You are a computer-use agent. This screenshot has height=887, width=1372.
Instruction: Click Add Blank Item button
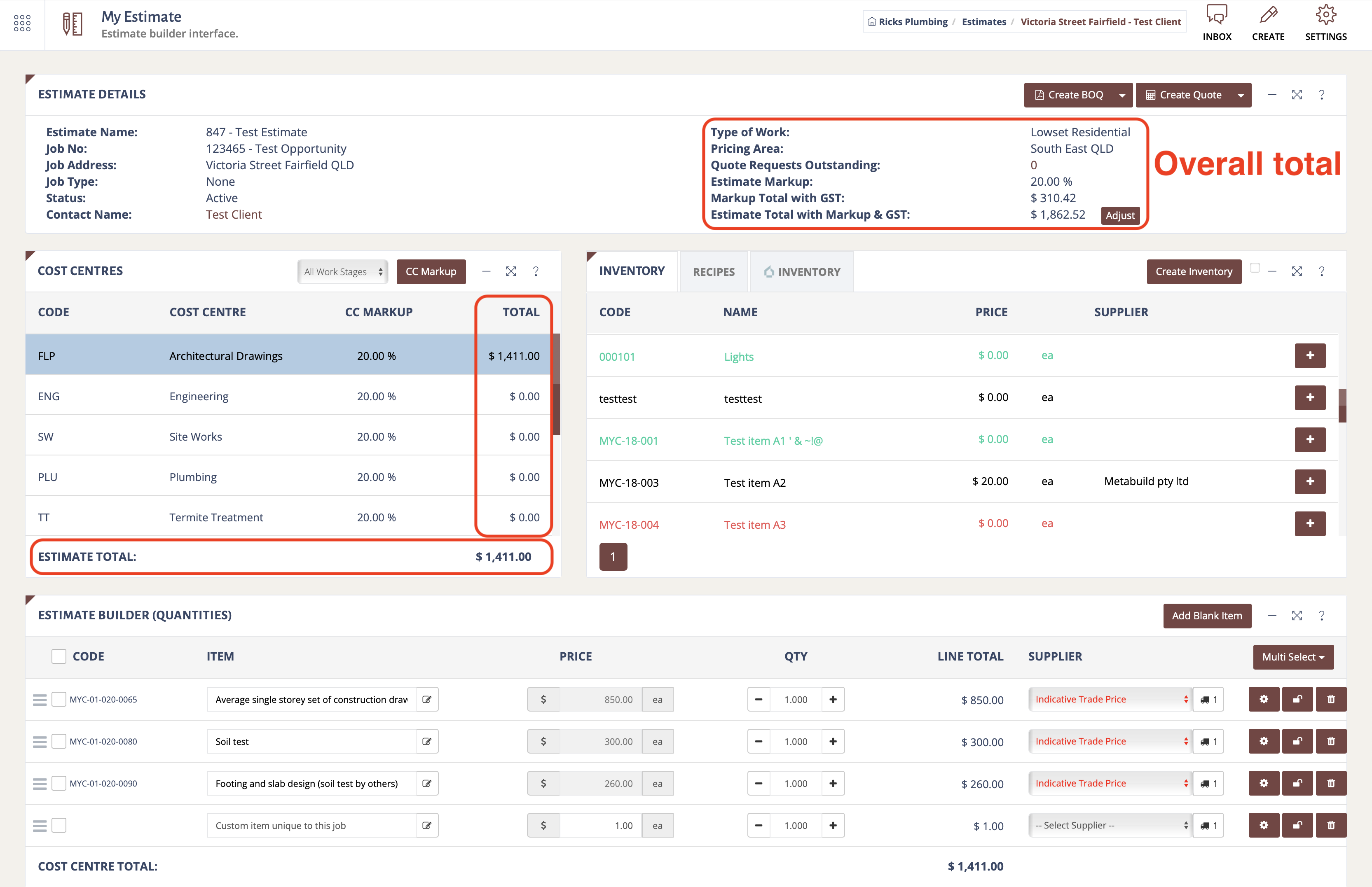1207,616
